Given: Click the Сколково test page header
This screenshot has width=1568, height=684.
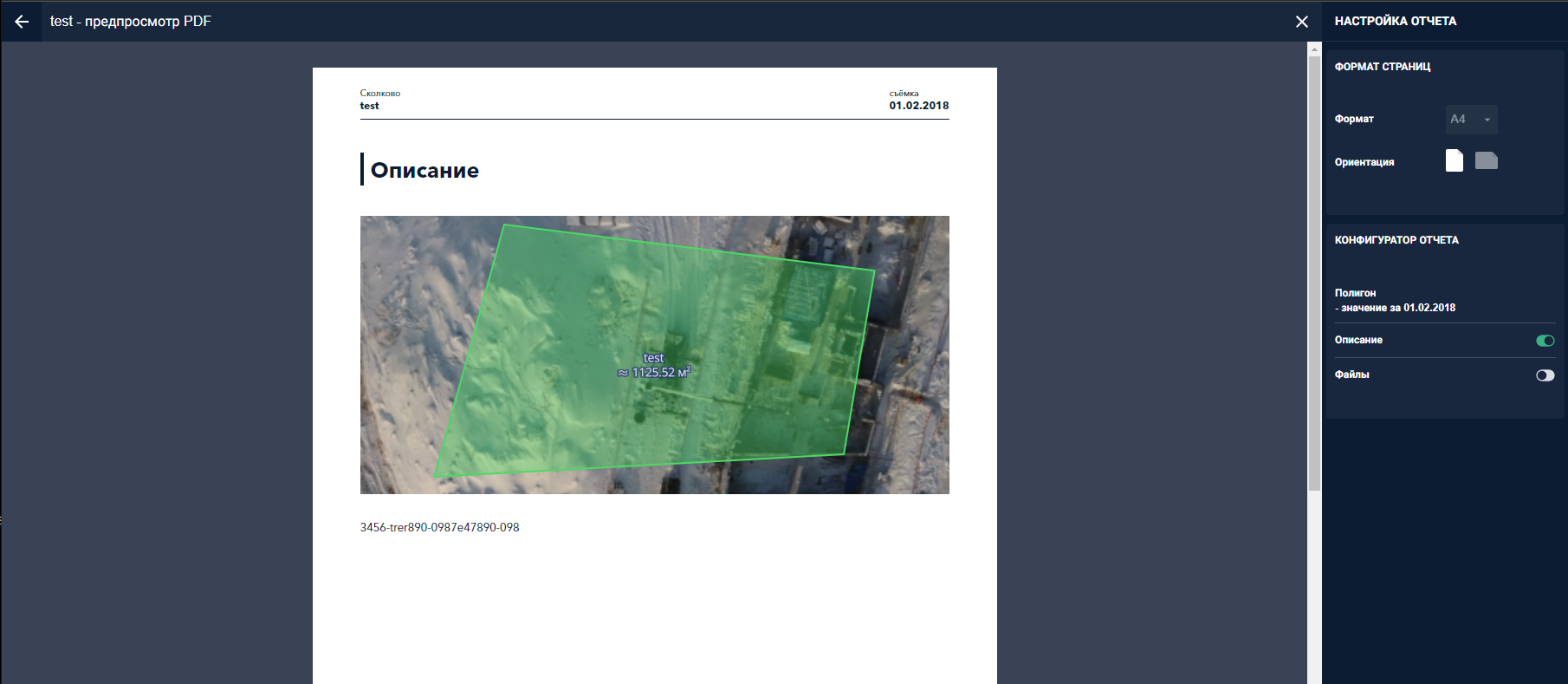Looking at the screenshot, I should click(x=379, y=100).
